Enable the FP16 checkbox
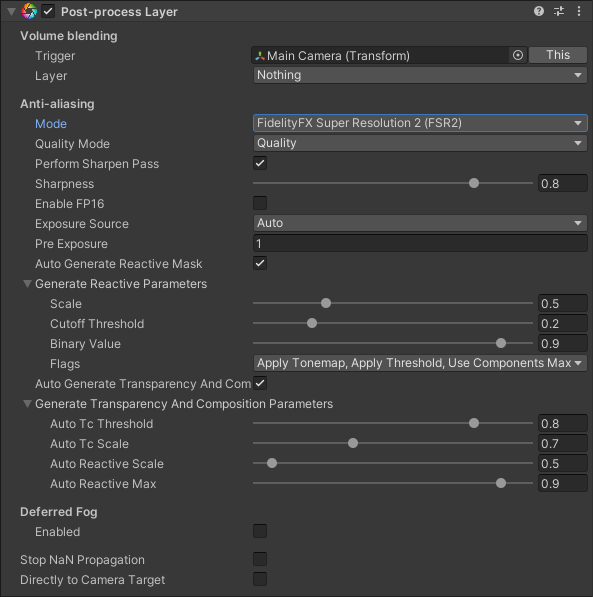Image resolution: width=593 pixels, height=597 pixels. [x=260, y=203]
